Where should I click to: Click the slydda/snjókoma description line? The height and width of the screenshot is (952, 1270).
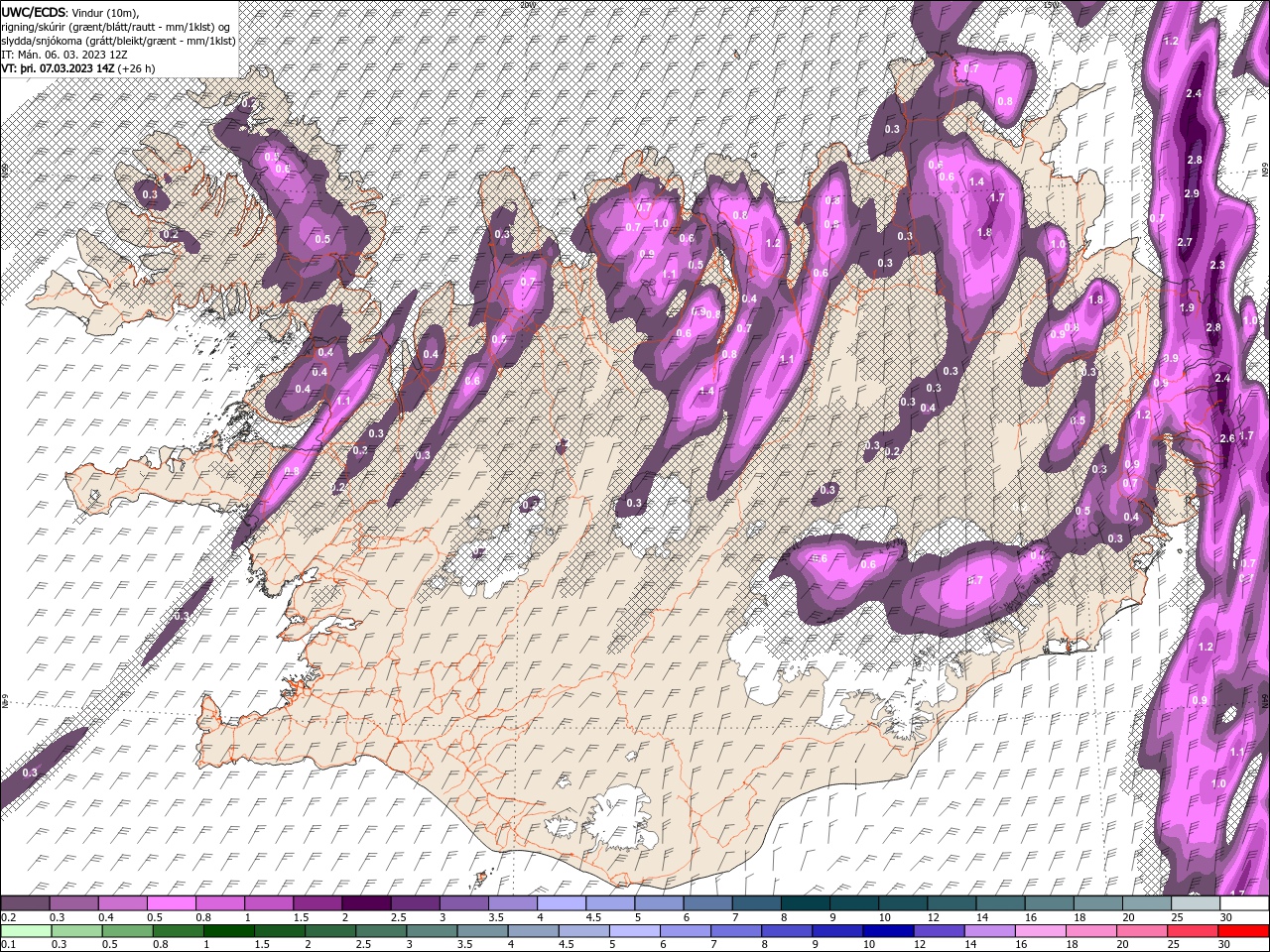(117, 40)
